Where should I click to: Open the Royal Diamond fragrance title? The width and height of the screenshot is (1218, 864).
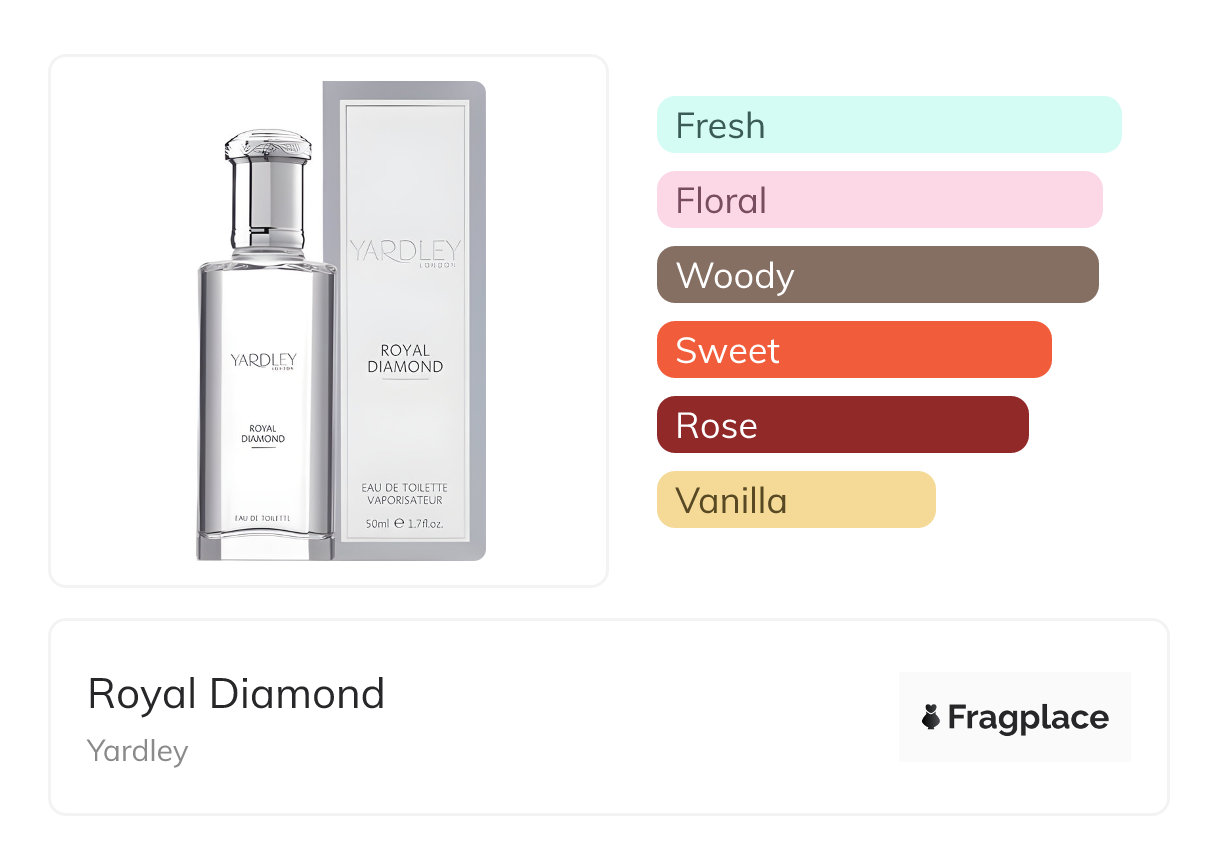(x=236, y=694)
